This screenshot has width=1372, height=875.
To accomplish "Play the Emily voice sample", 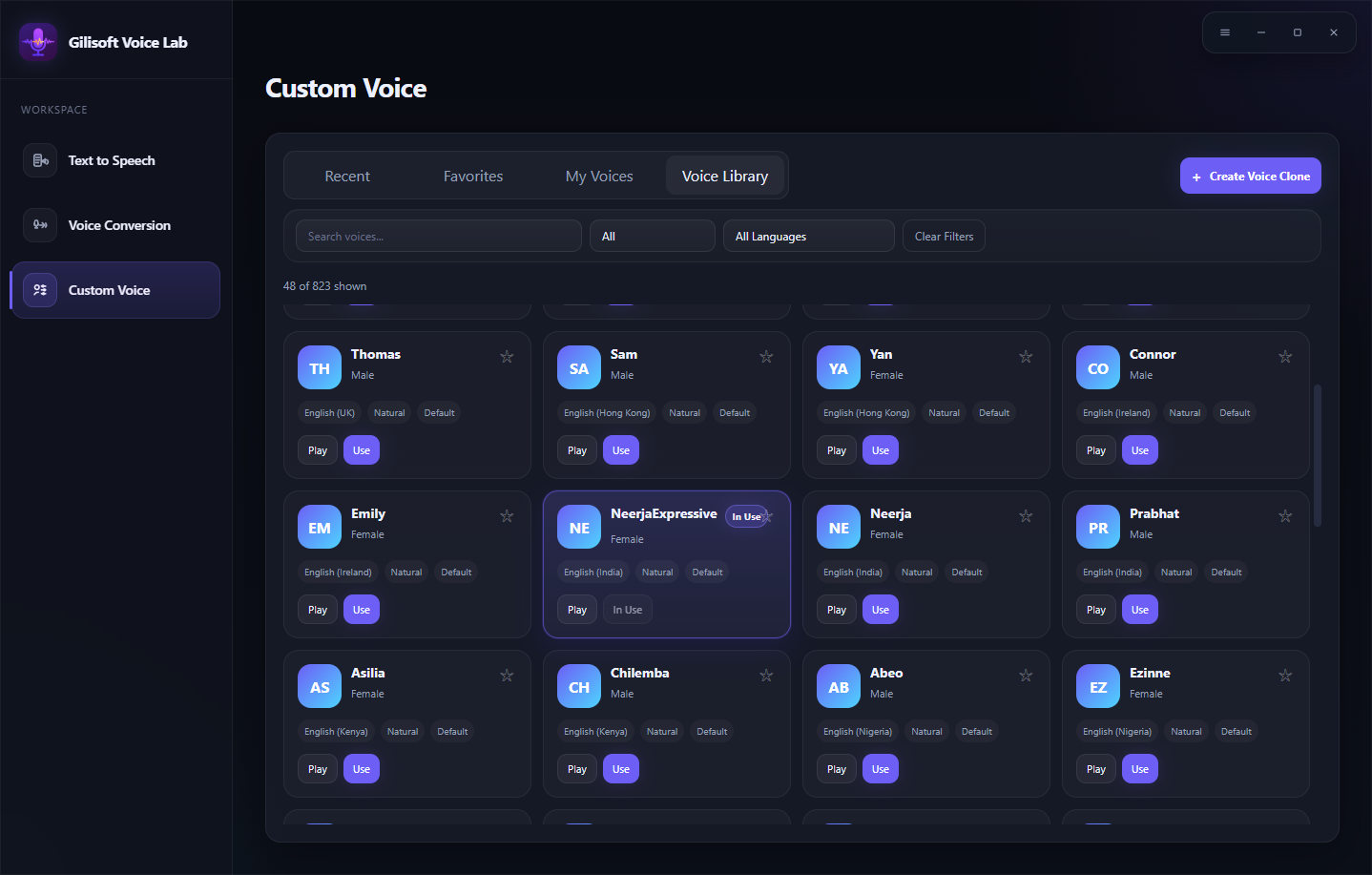I will [x=318, y=610].
